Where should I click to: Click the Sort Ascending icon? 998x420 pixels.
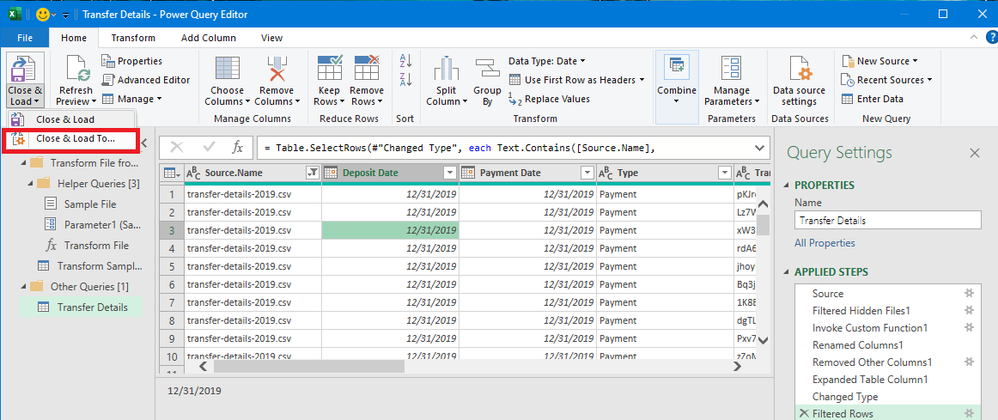pyautogui.click(x=405, y=63)
